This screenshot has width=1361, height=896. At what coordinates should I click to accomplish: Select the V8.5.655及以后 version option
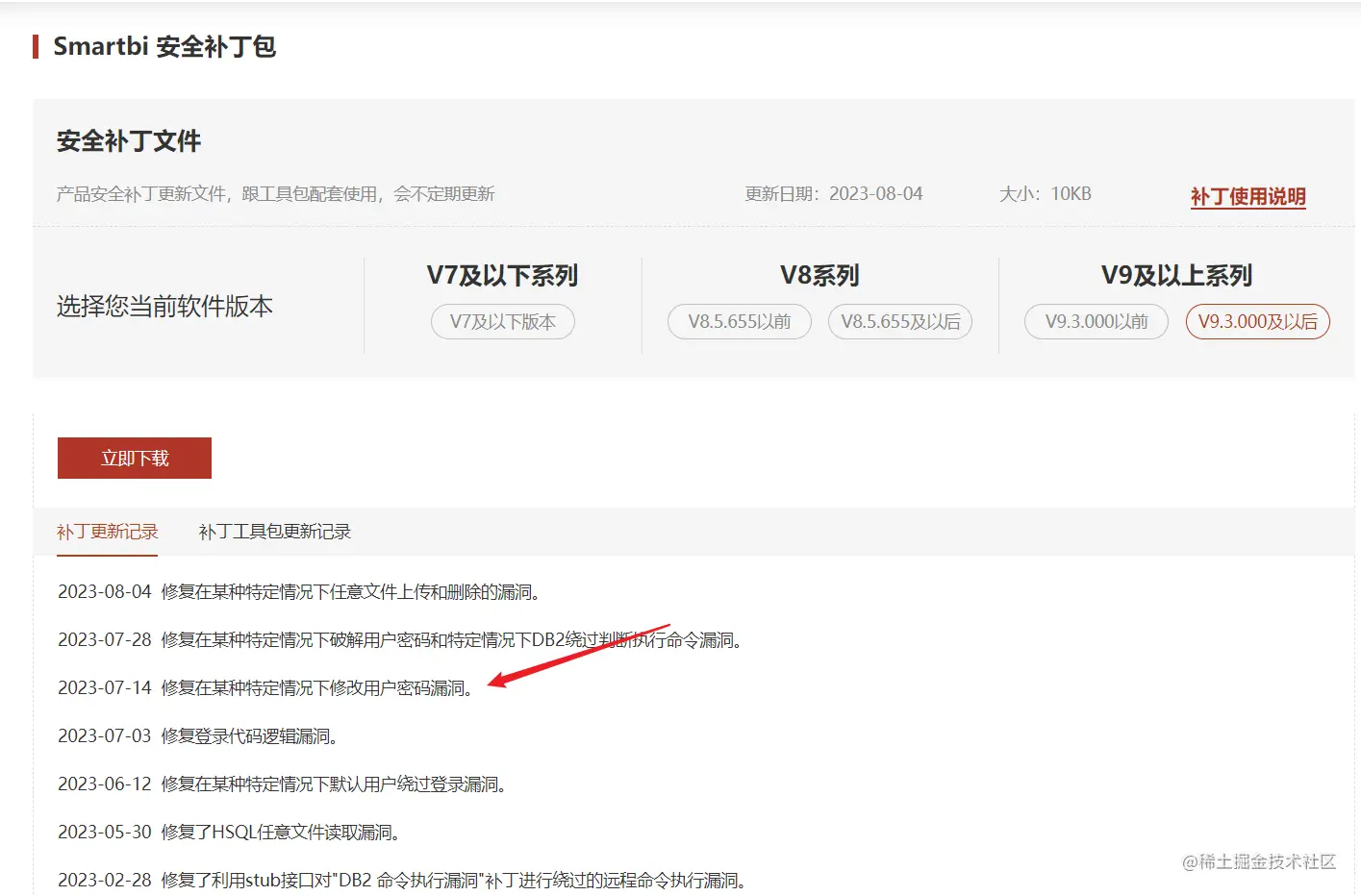pyautogui.click(x=900, y=322)
